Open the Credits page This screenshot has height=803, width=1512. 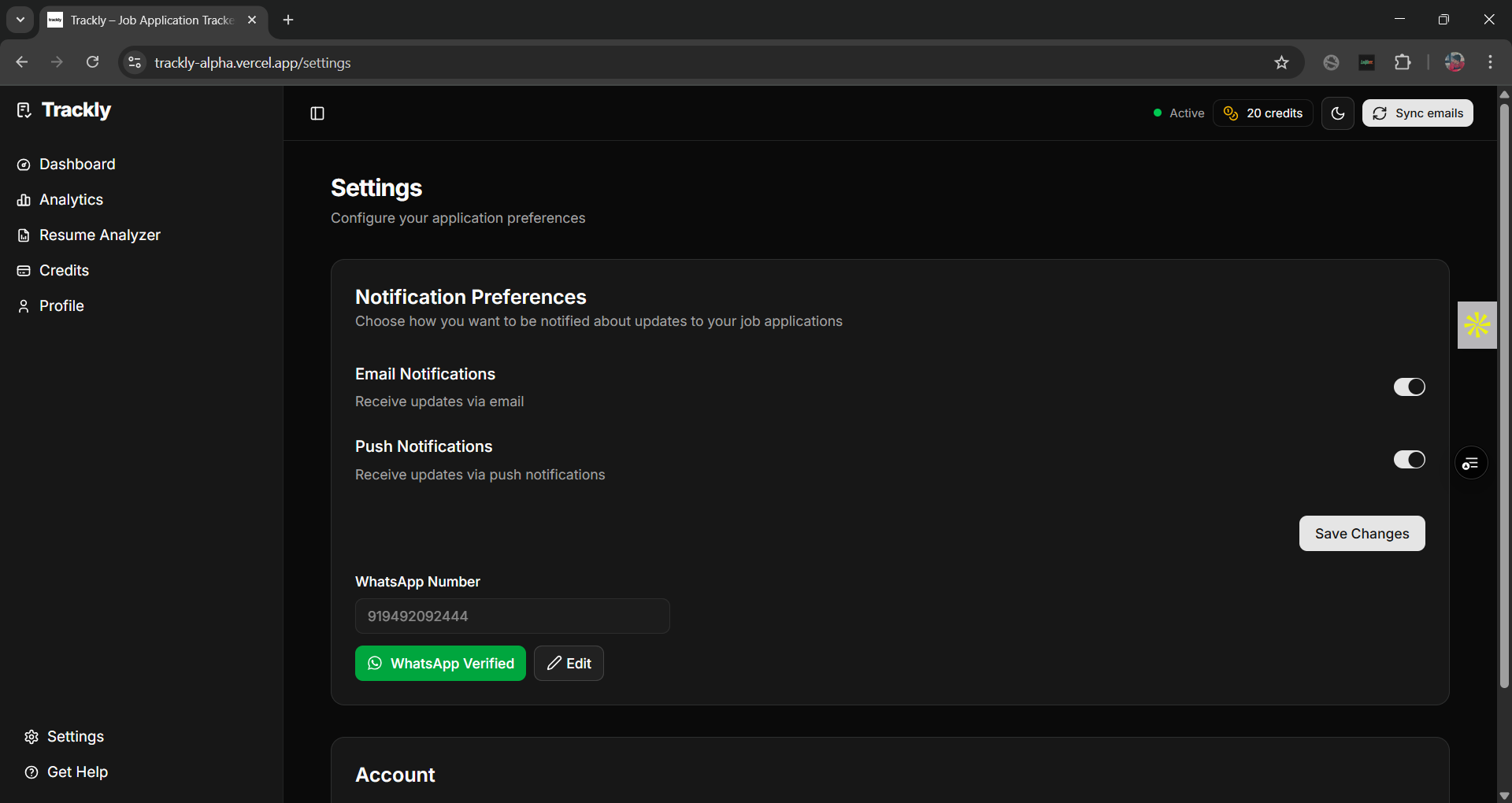[53, 271]
